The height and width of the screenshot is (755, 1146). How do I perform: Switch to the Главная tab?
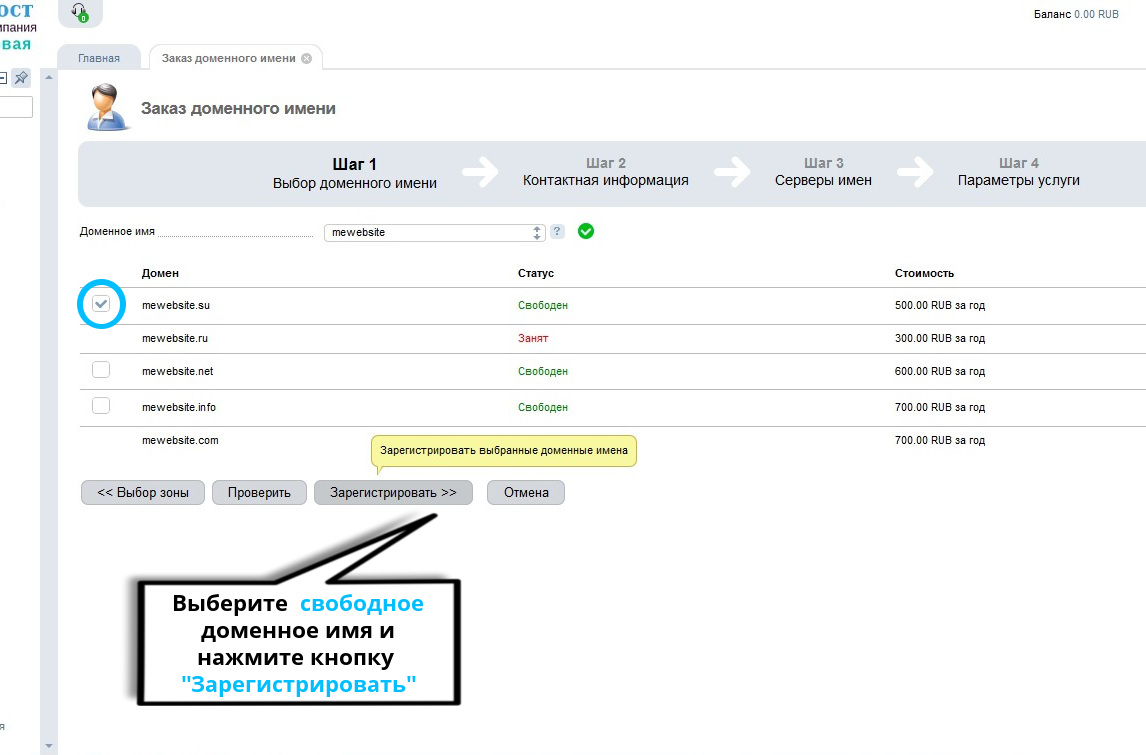pos(99,58)
